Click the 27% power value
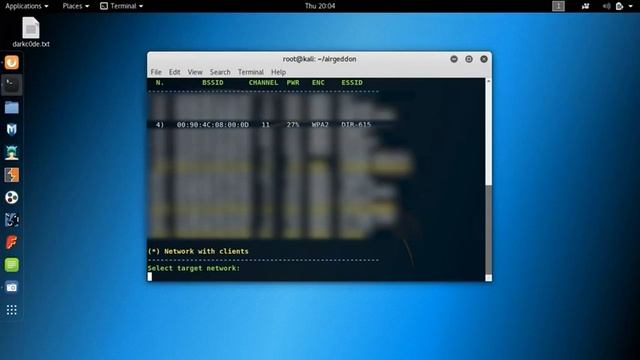640x360 pixels. tap(293, 124)
